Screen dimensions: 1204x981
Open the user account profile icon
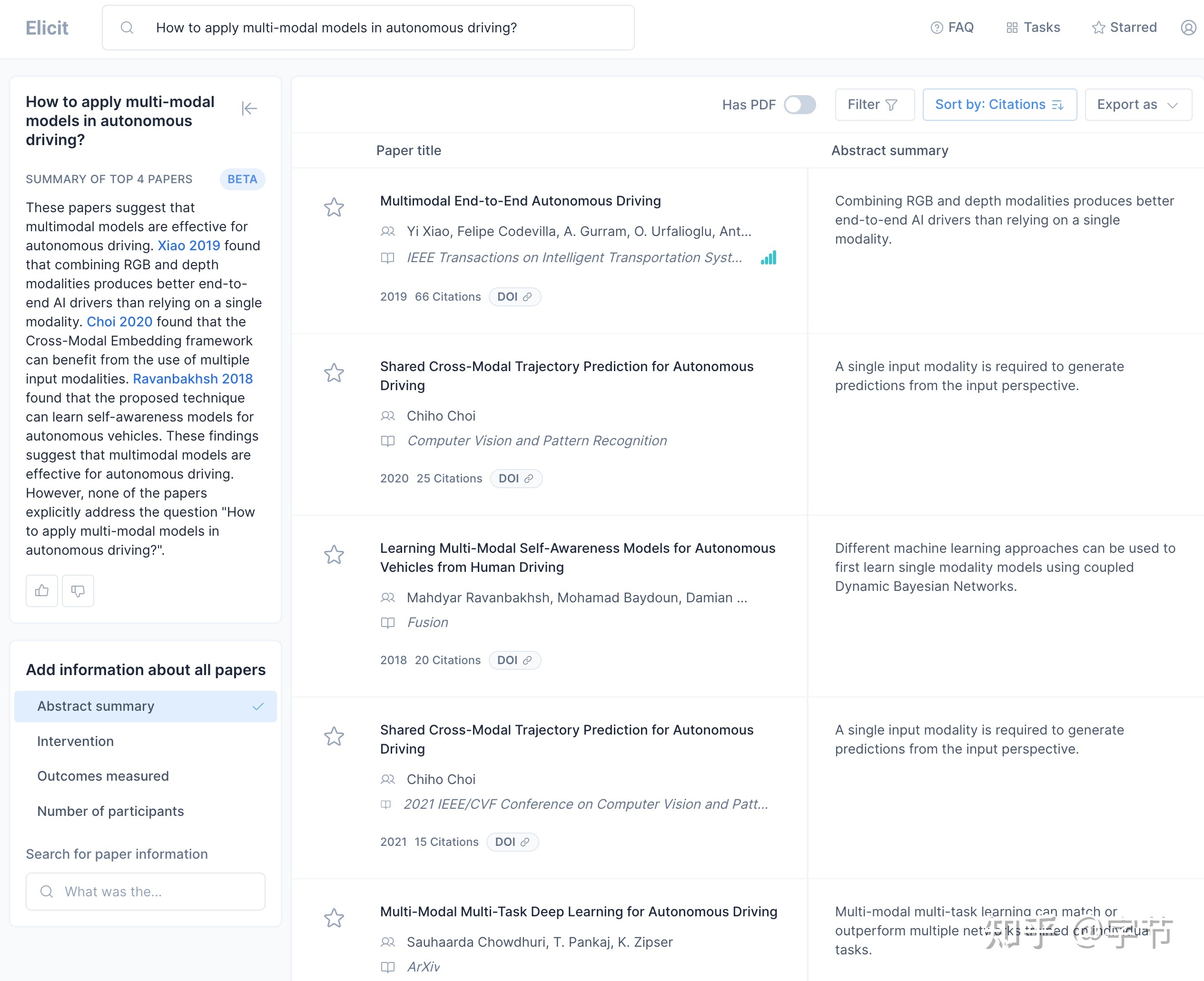point(1188,28)
